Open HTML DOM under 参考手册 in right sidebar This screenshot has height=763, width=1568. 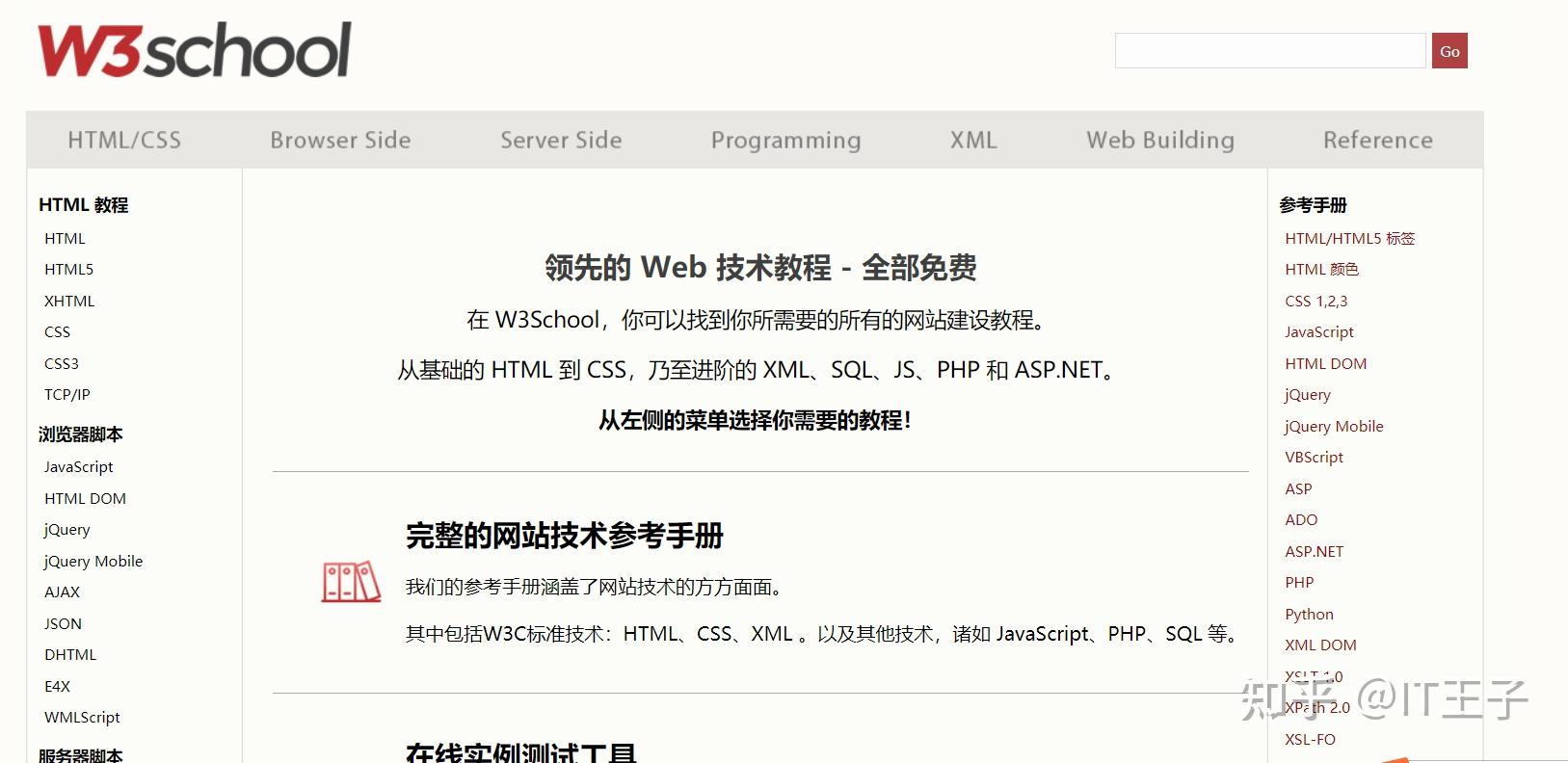pos(1326,363)
